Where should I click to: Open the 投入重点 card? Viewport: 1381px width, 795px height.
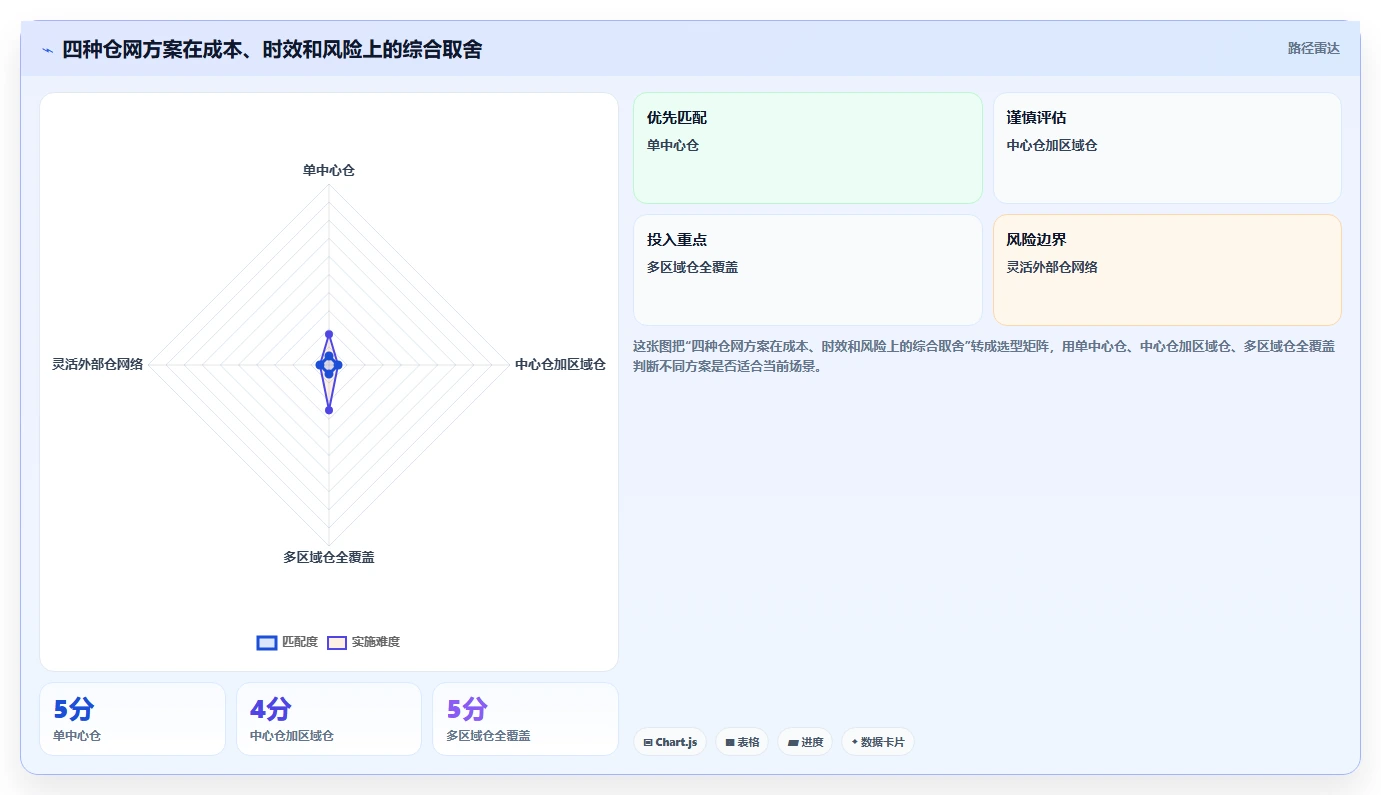pos(808,270)
